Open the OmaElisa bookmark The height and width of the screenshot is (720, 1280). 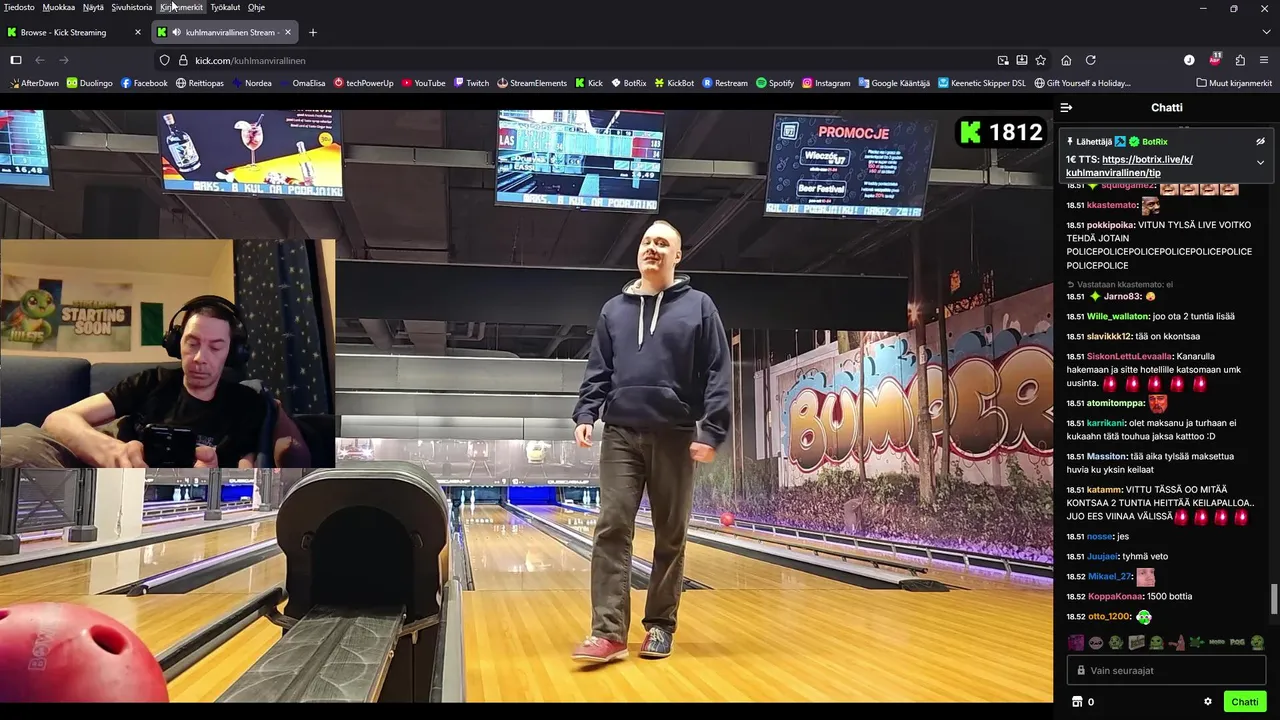pos(302,83)
